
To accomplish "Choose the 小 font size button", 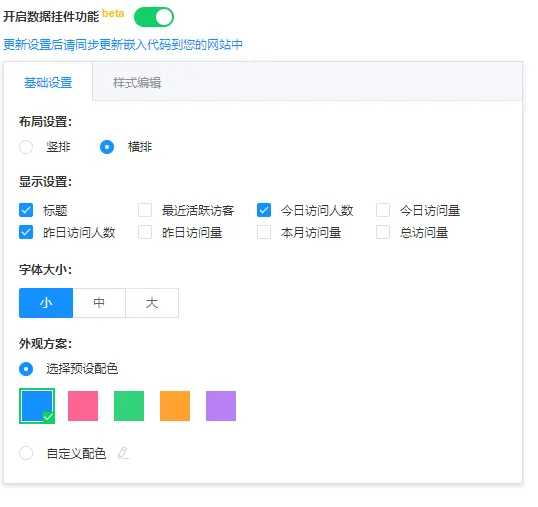I will 46,303.
